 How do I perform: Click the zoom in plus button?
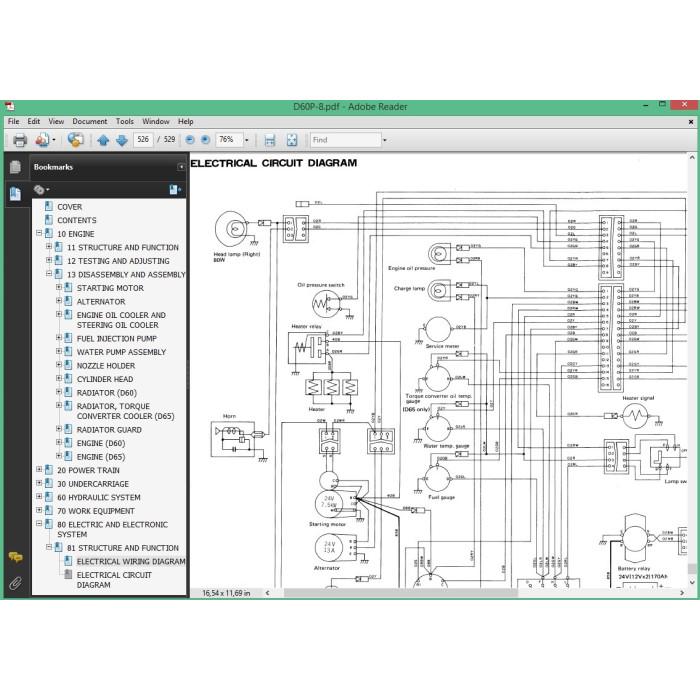click(x=205, y=140)
